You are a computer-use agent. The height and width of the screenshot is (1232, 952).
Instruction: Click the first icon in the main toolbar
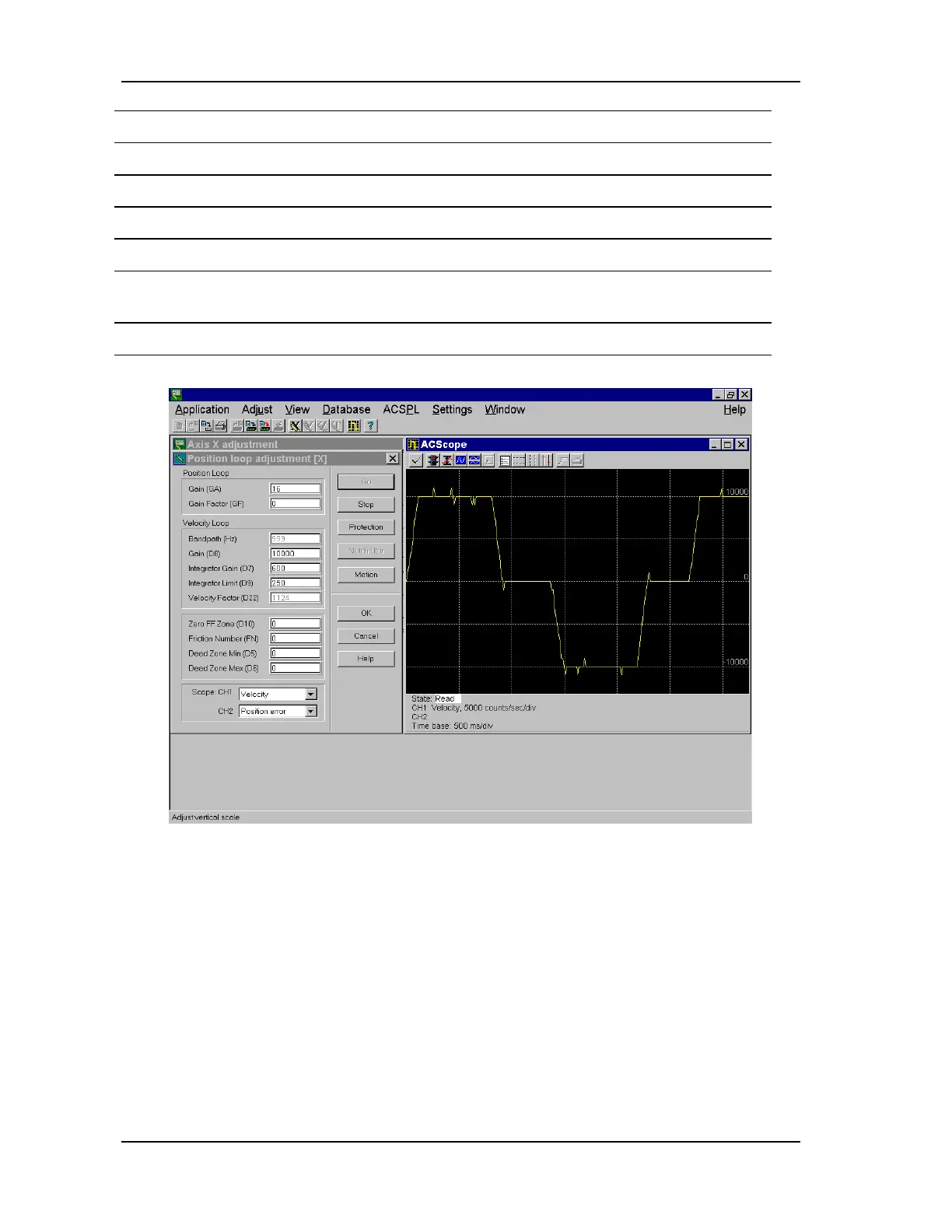(179, 425)
